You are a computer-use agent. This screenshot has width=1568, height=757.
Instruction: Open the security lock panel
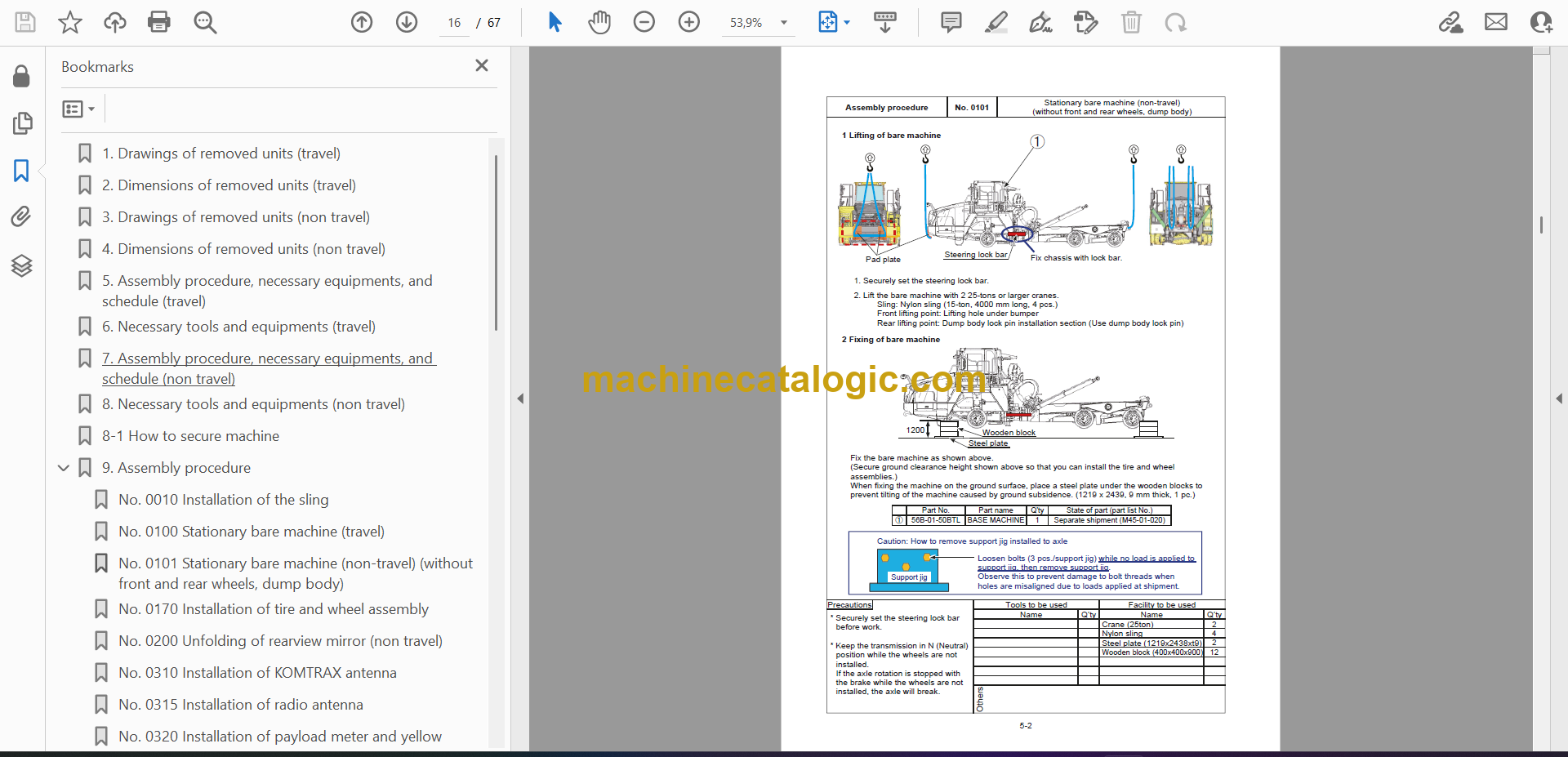tap(22, 77)
